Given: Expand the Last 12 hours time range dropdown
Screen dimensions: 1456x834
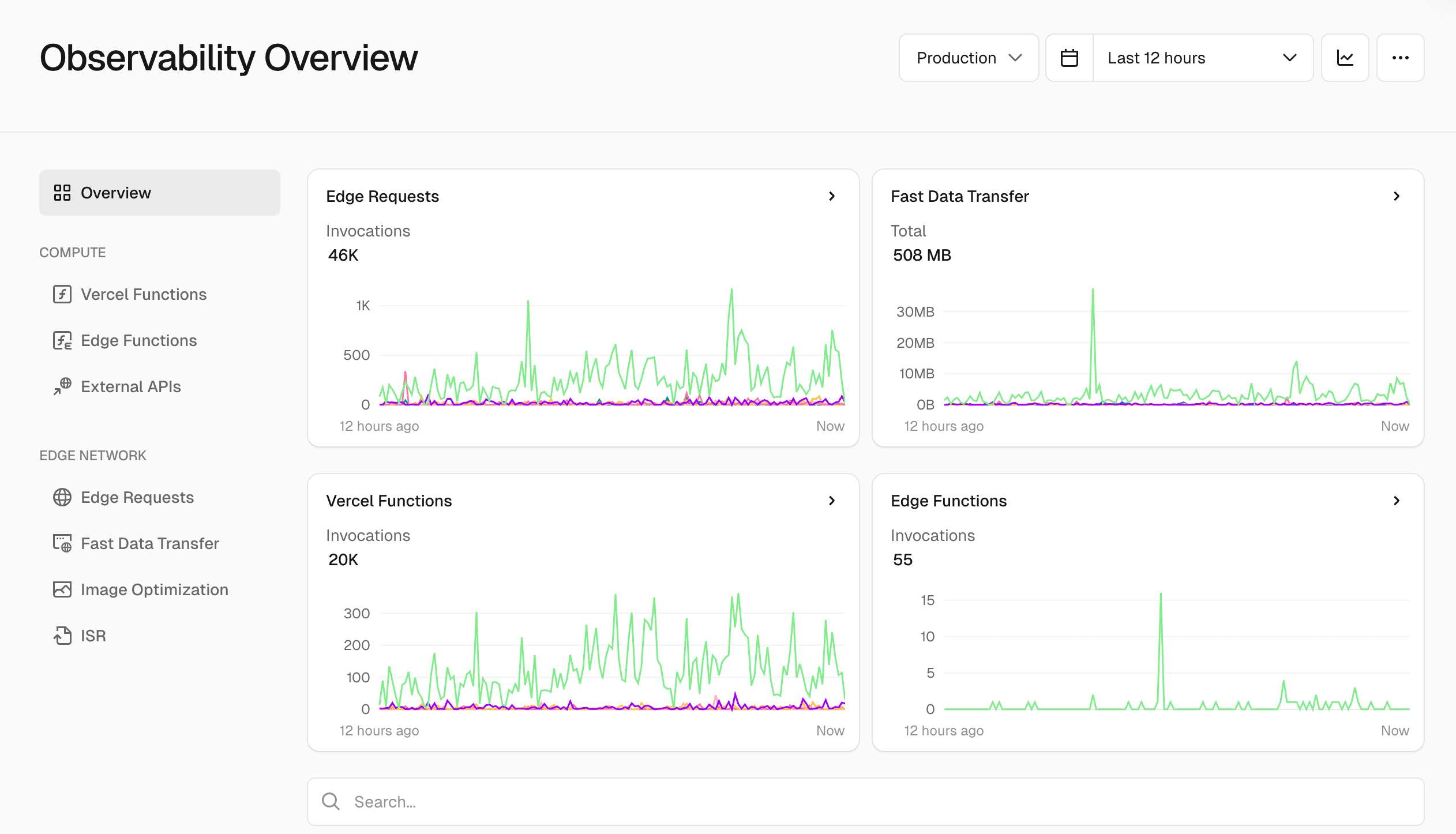Looking at the screenshot, I should (x=1202, y=58).
